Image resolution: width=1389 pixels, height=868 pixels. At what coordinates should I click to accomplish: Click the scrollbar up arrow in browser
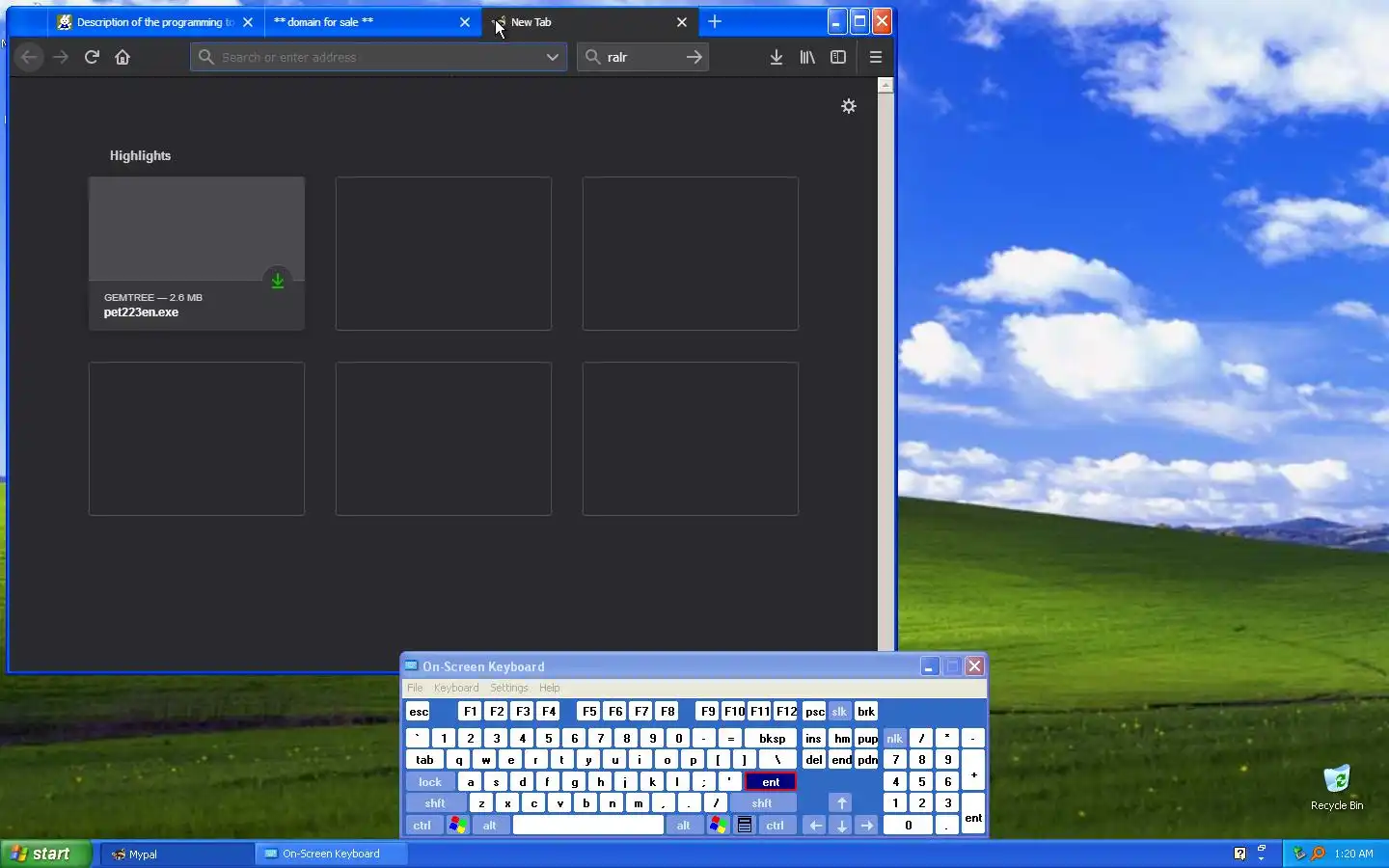(885, 86)
